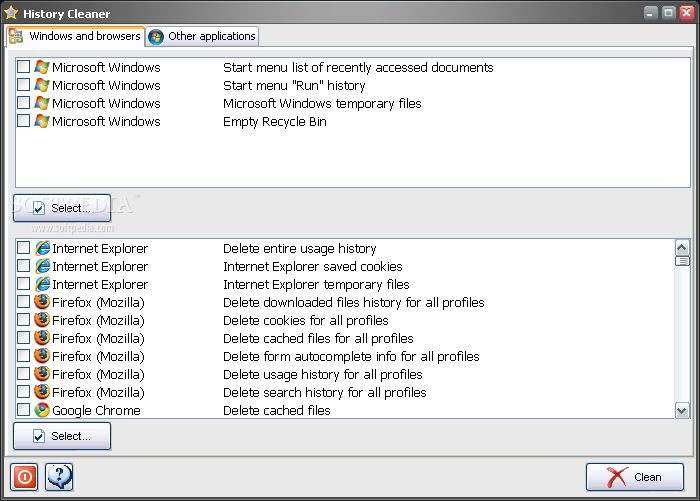Click the browser list scrollbar thumb
700x501 pixels.
point(682,261)
